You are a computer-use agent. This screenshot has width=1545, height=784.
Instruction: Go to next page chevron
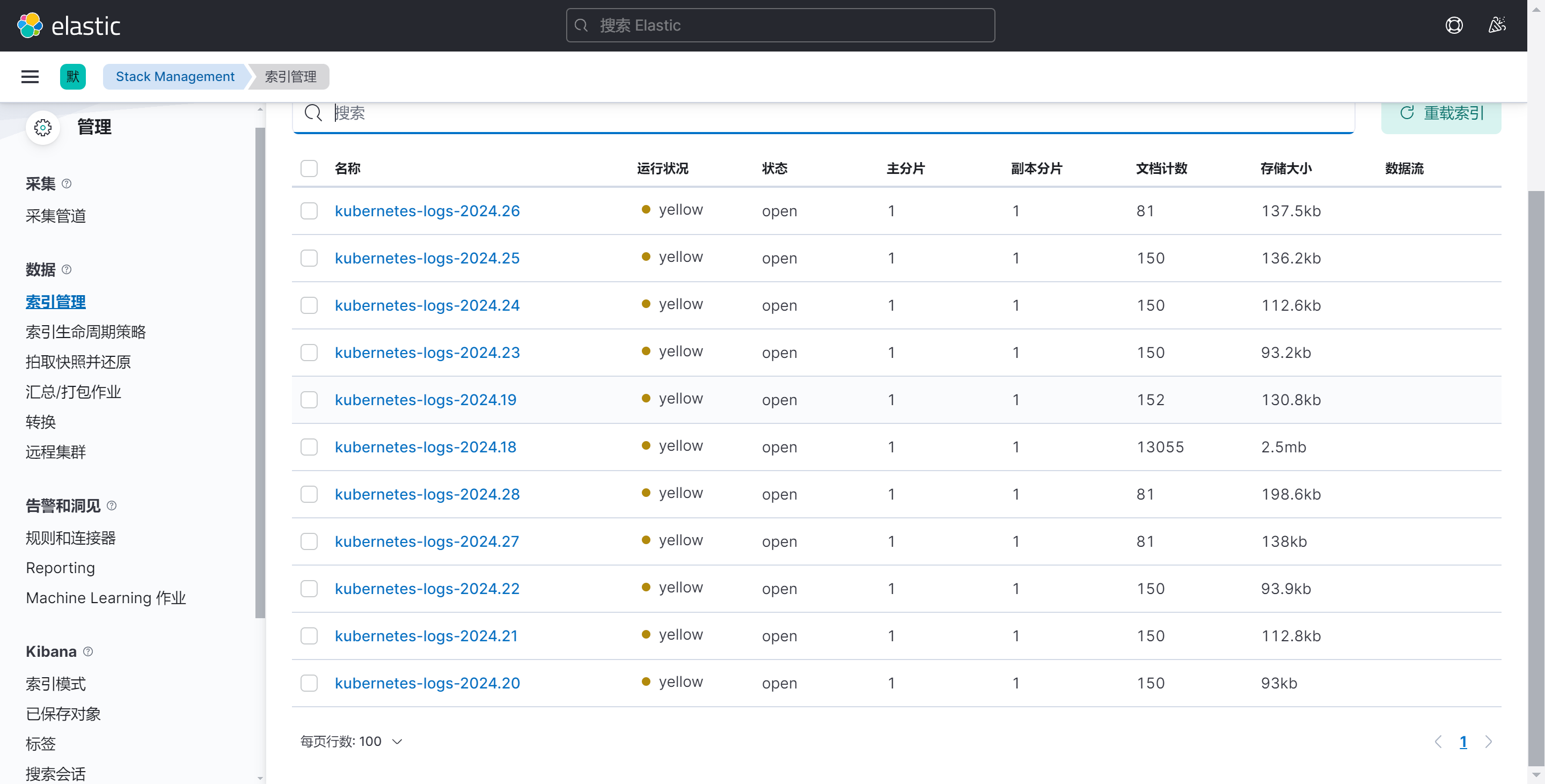(1489, 742)
